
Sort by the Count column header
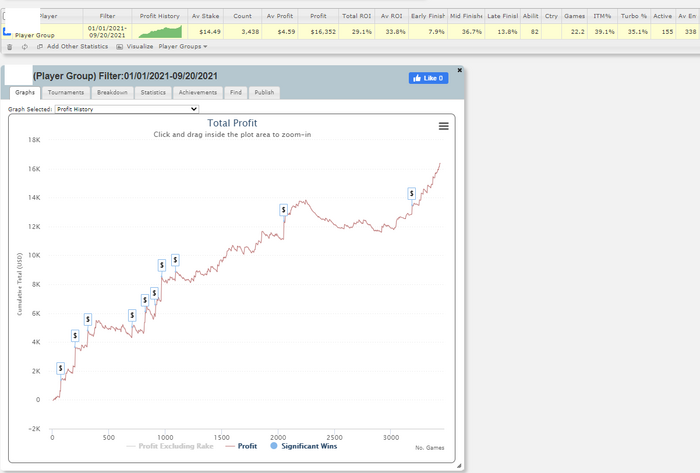[x=242, y=16]
